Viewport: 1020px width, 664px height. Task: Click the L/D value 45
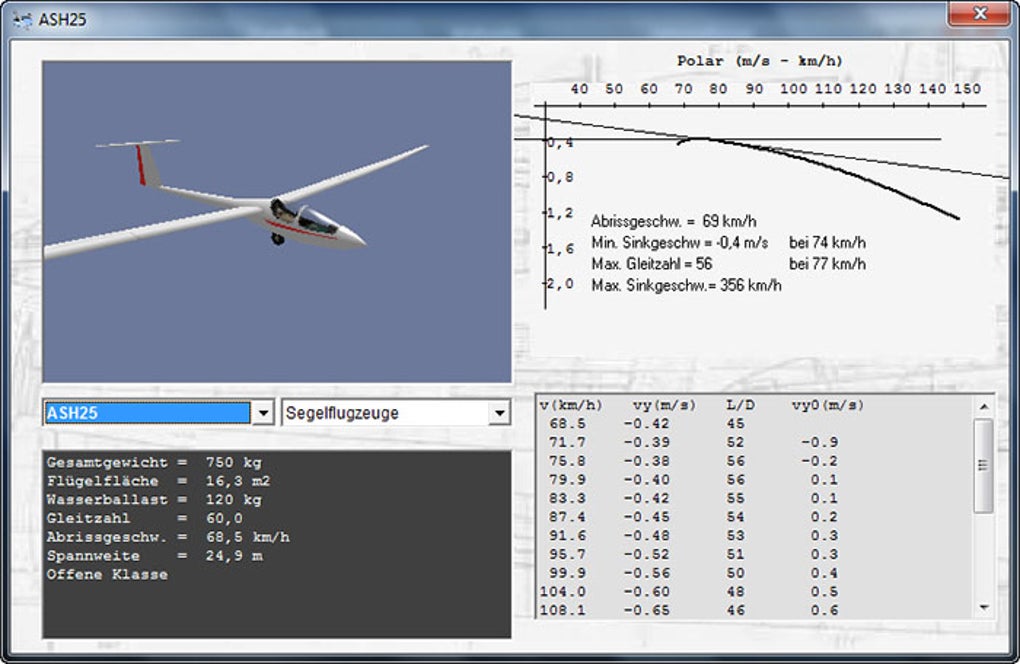tap(736, 423)
